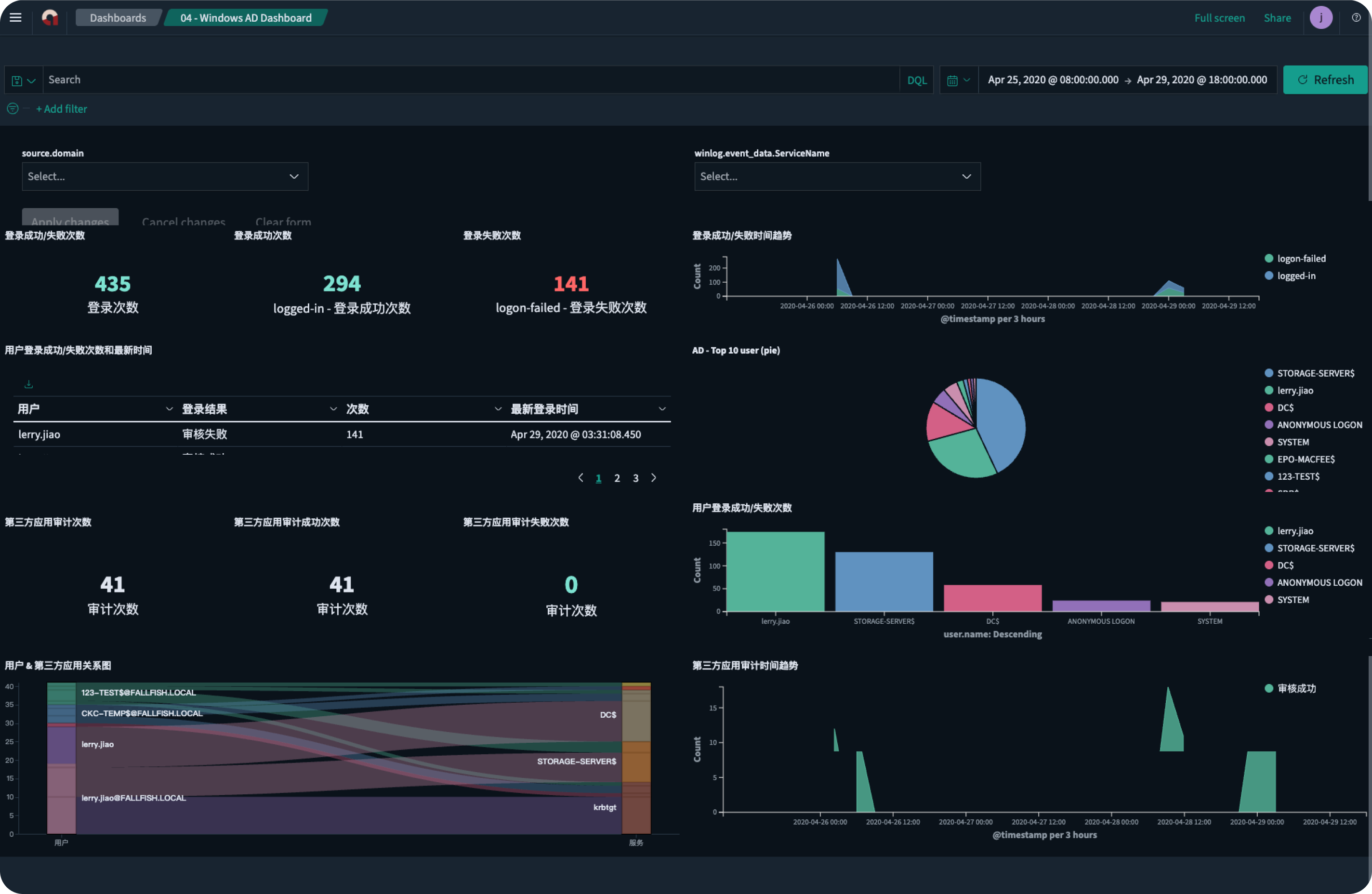This screenshot has width=1372, height=894.
Task: Go to next table page arrow
Action: pos(653,477)
